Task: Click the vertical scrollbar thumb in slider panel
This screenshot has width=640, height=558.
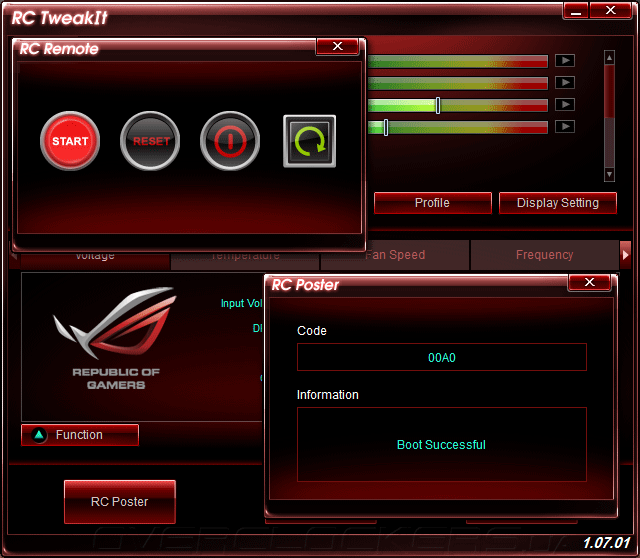Action: [609, 91]
